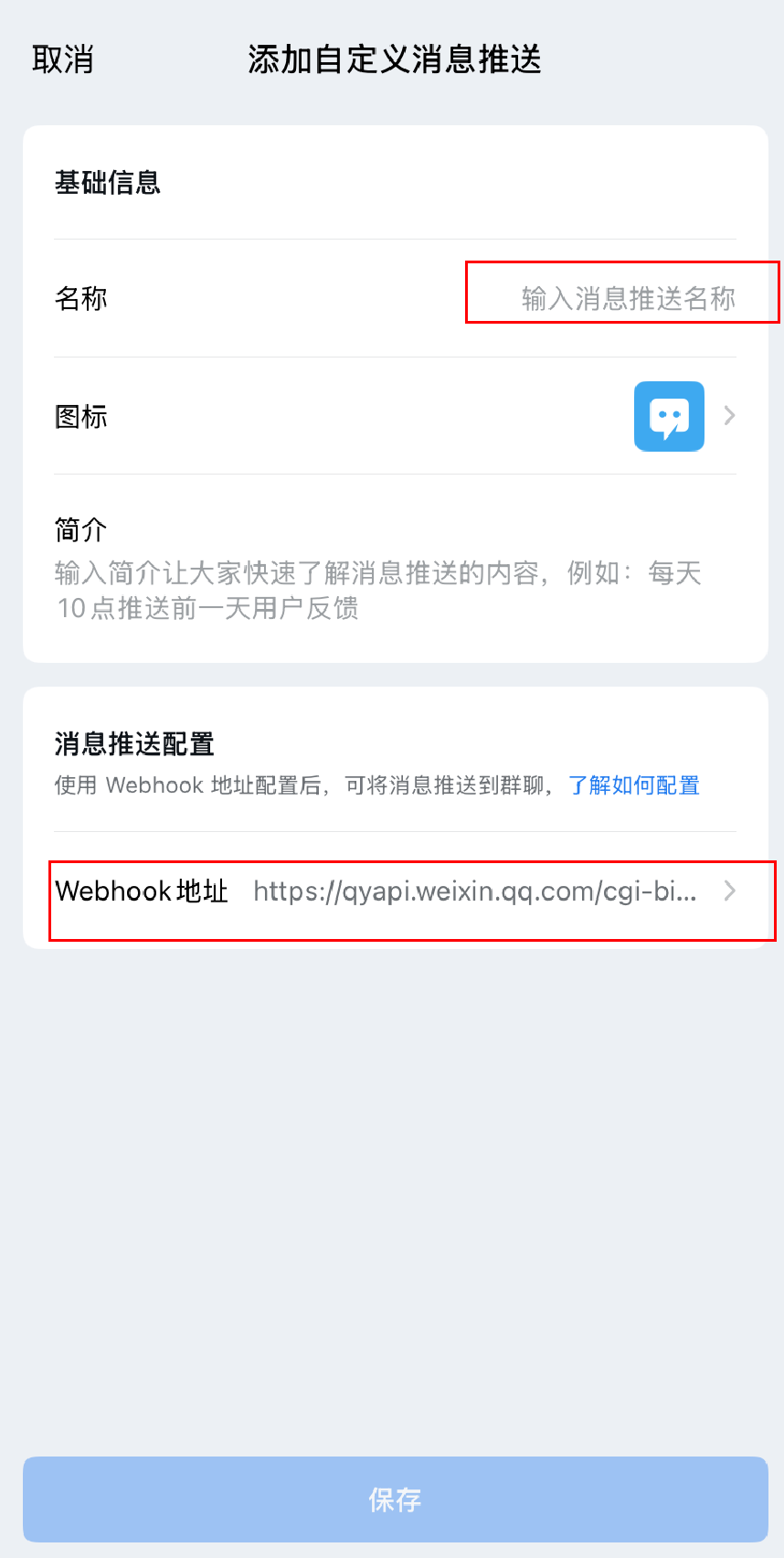Tap the blue chat bubble icon

tap(669, 416)
